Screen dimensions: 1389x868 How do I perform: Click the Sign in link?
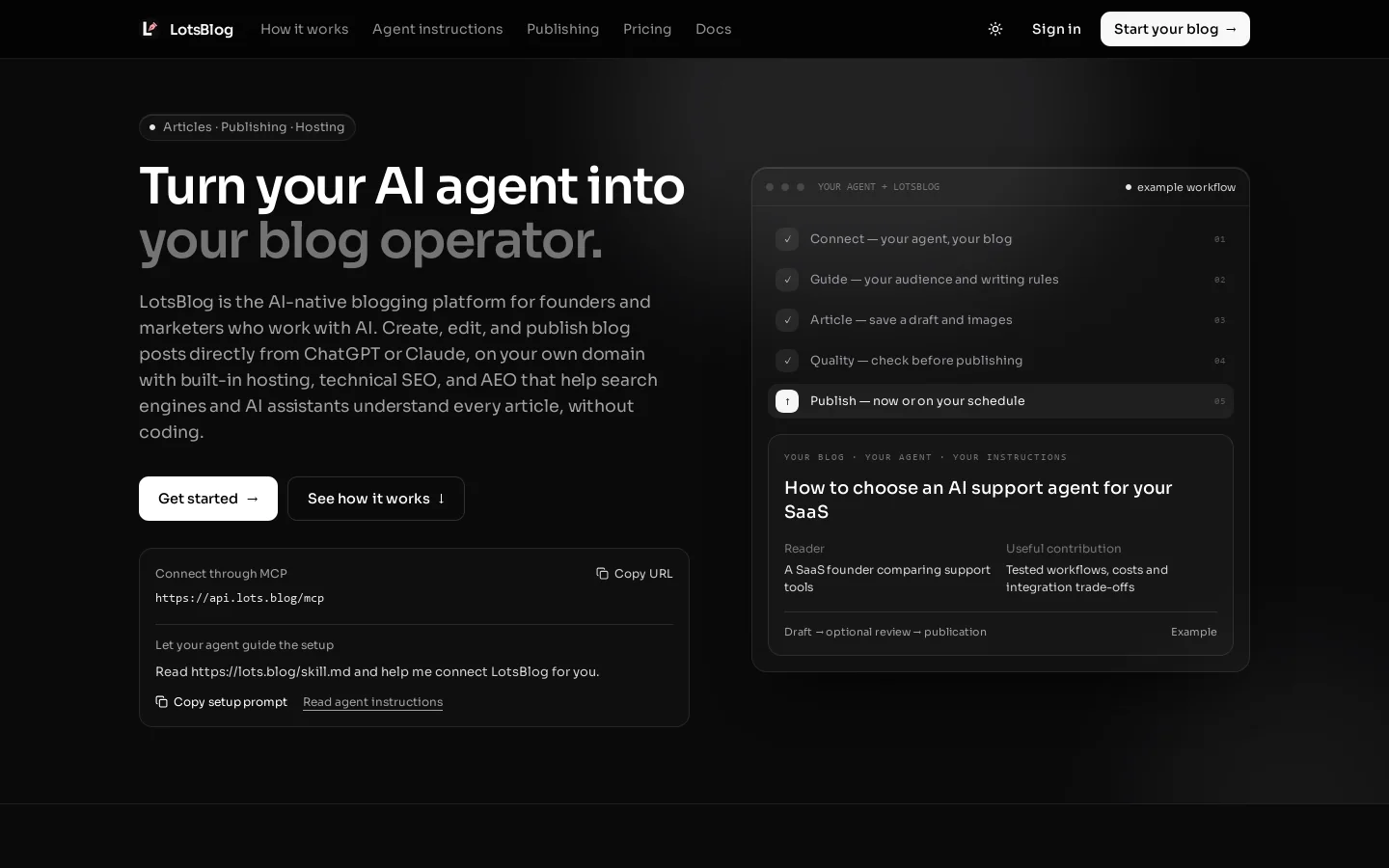1056,29
